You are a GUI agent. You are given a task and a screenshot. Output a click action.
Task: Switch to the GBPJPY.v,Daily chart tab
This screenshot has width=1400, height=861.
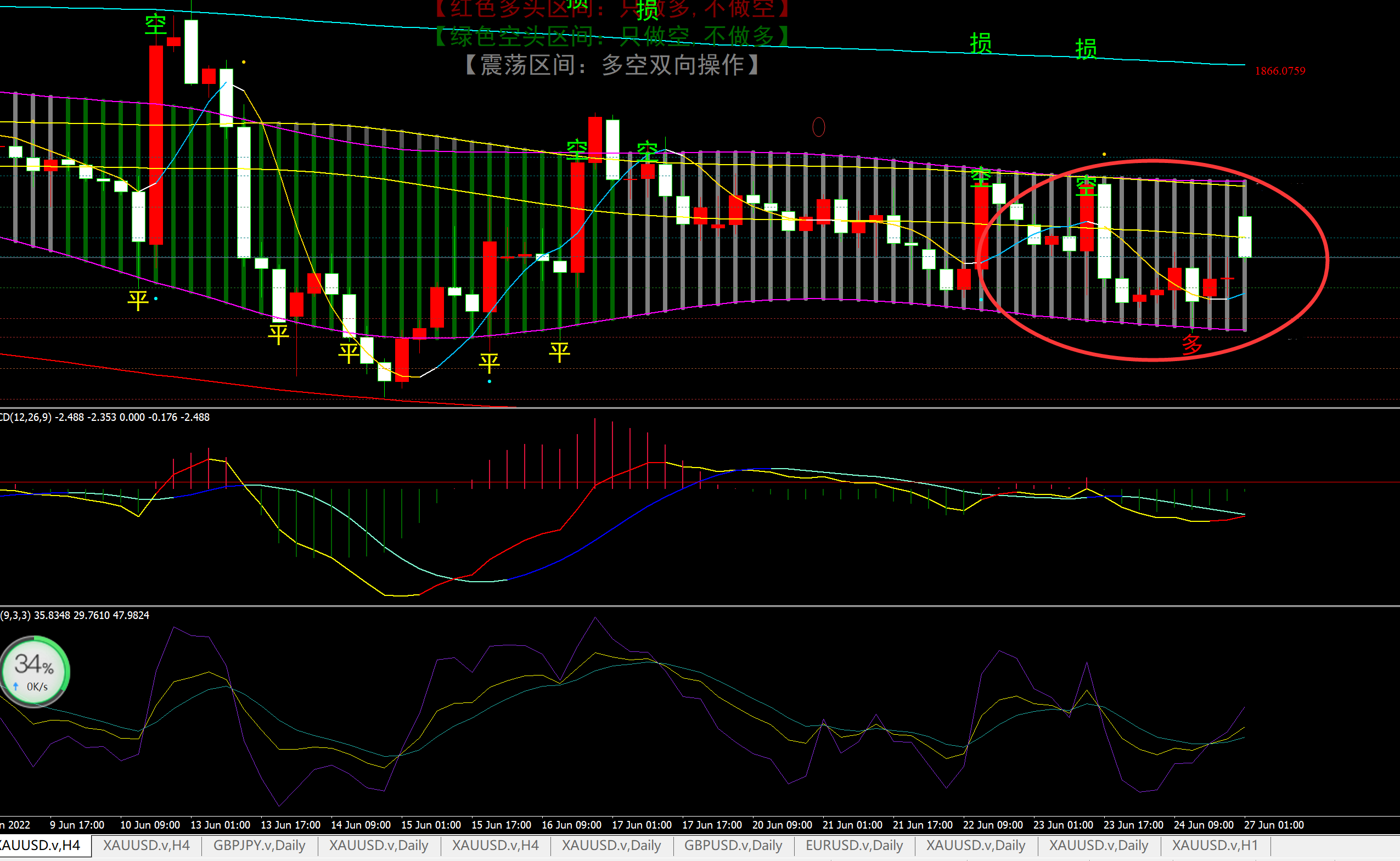tap(259, 845)
